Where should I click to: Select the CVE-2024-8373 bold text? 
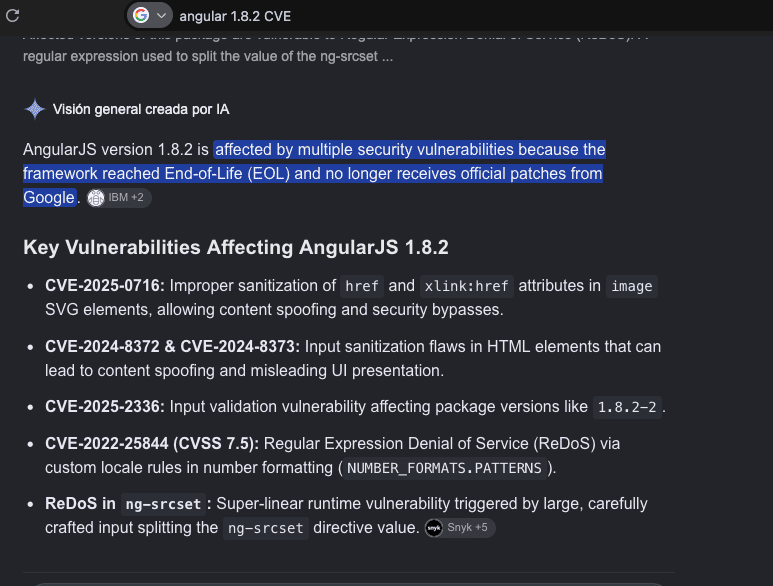240,346
